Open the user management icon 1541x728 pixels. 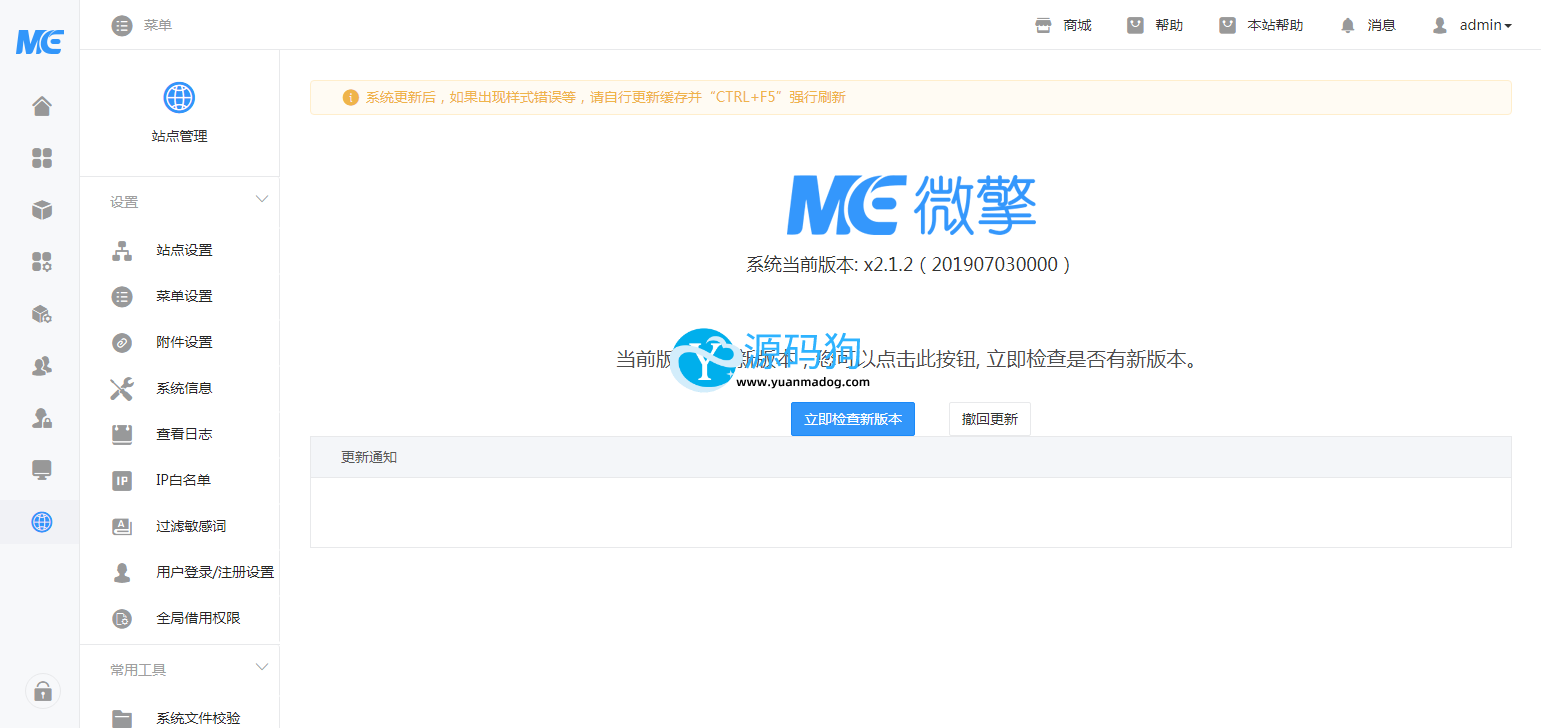click(41, 366)
